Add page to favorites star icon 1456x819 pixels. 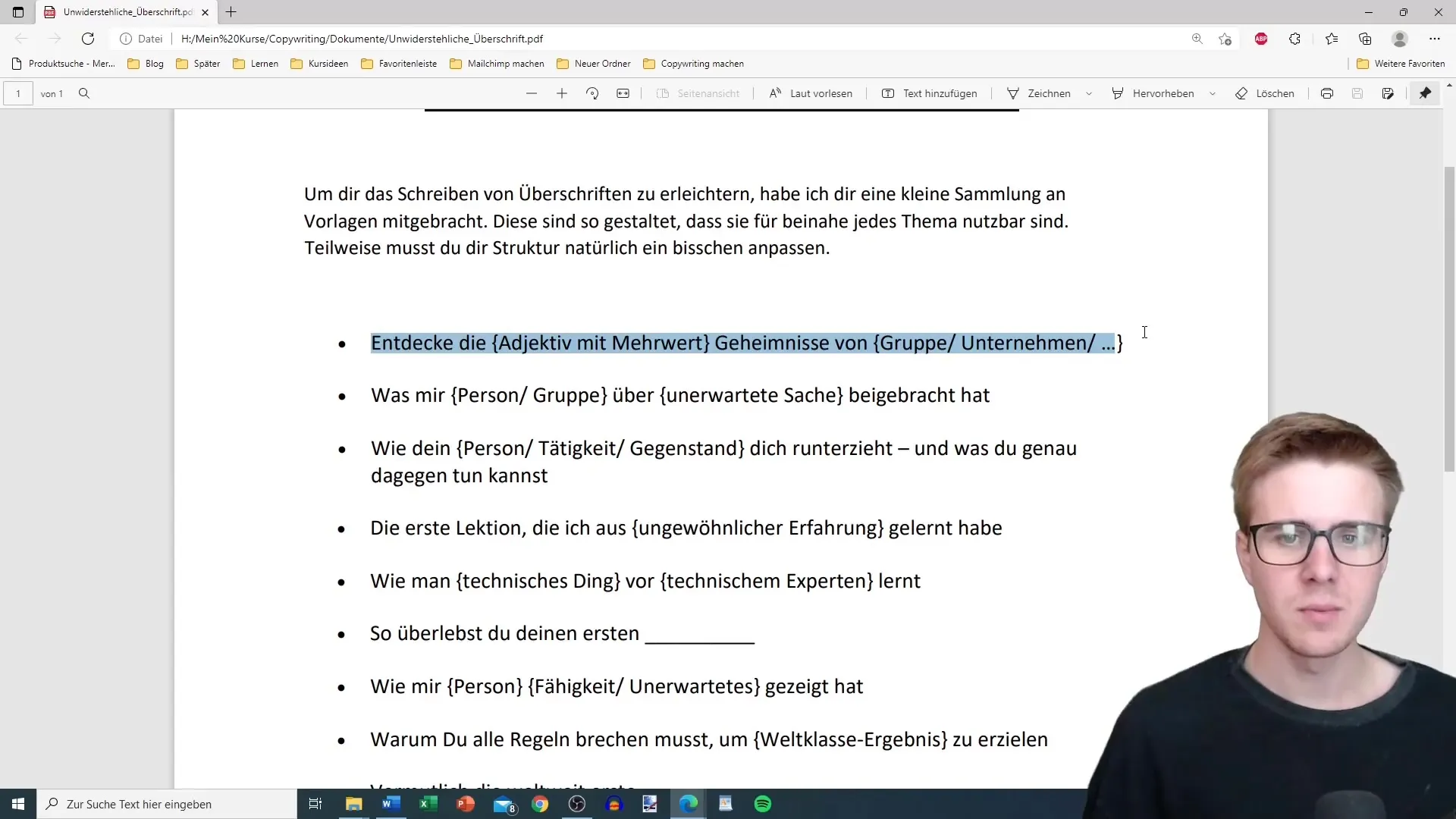click(1225, 39)
